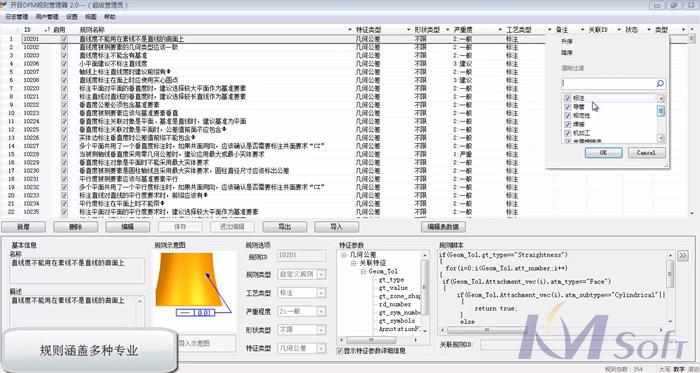Click the ID column header to sort
The image size is (700, 373).
click(x=28, y=29)
